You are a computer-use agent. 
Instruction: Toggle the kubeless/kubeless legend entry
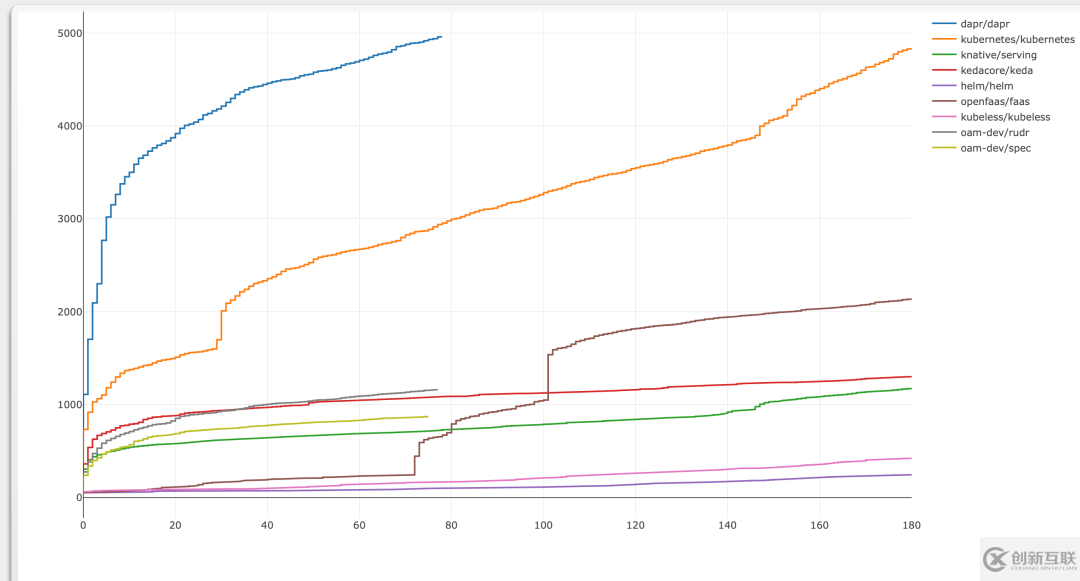(x=991, y=117)
